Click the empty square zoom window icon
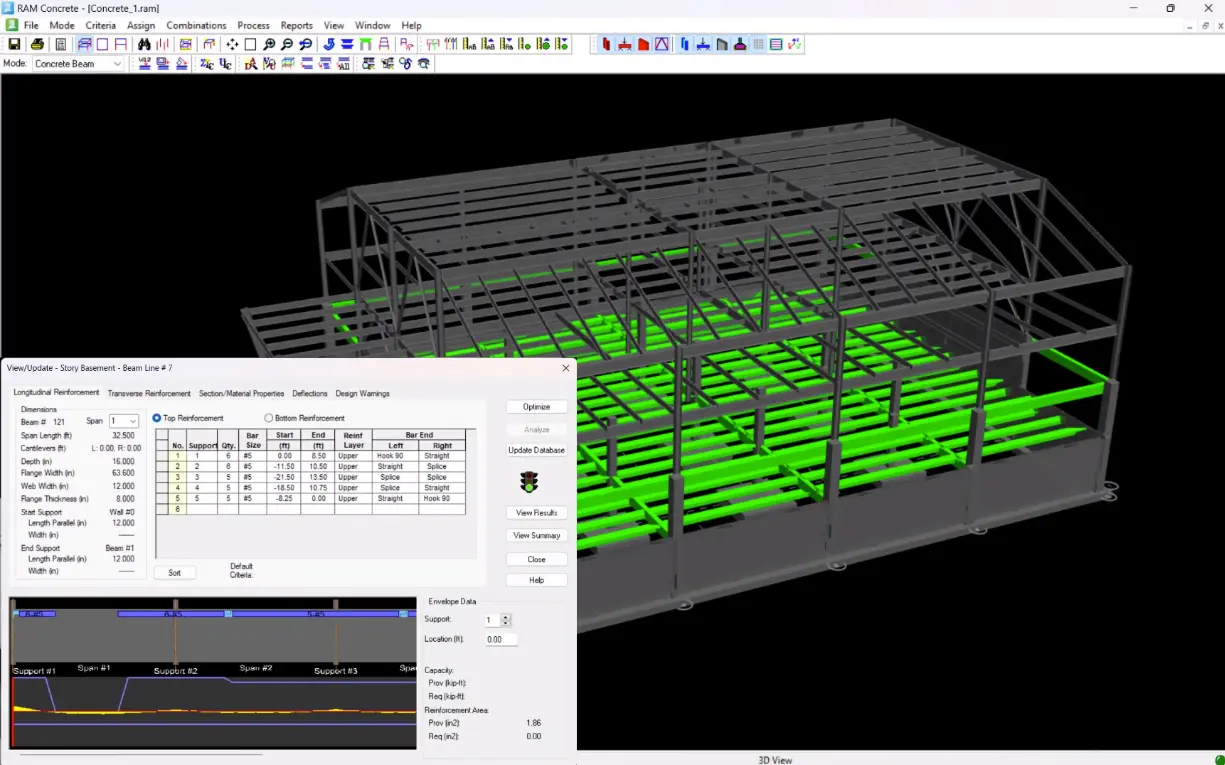1225x765 pixels. point(250,44)
